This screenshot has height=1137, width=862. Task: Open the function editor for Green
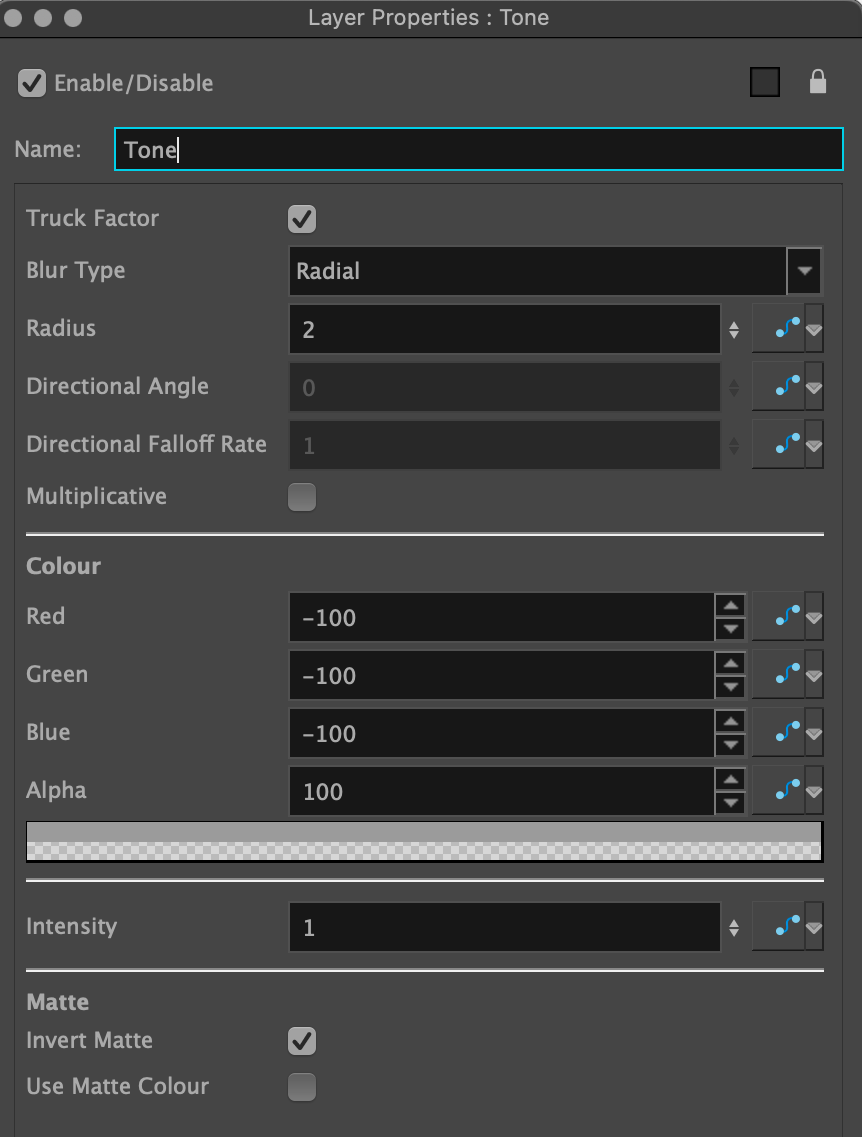click(784, 675)
